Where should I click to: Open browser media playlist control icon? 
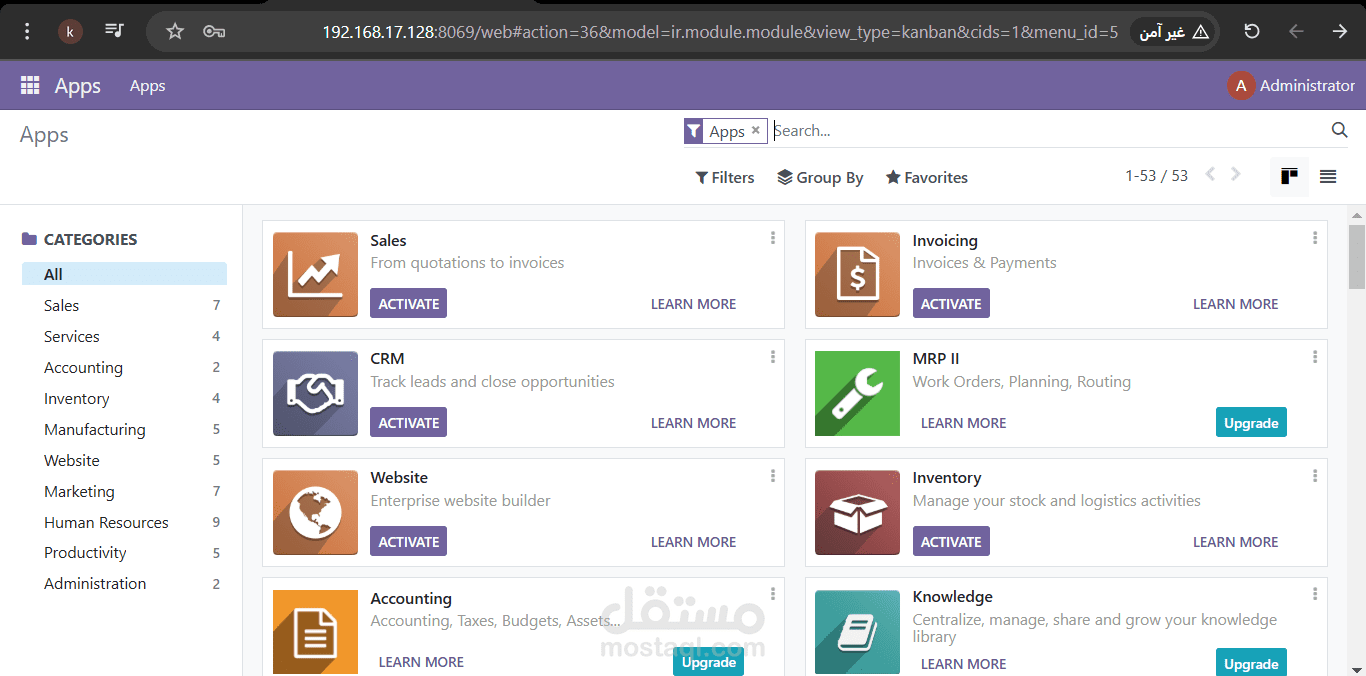point(114,31)
